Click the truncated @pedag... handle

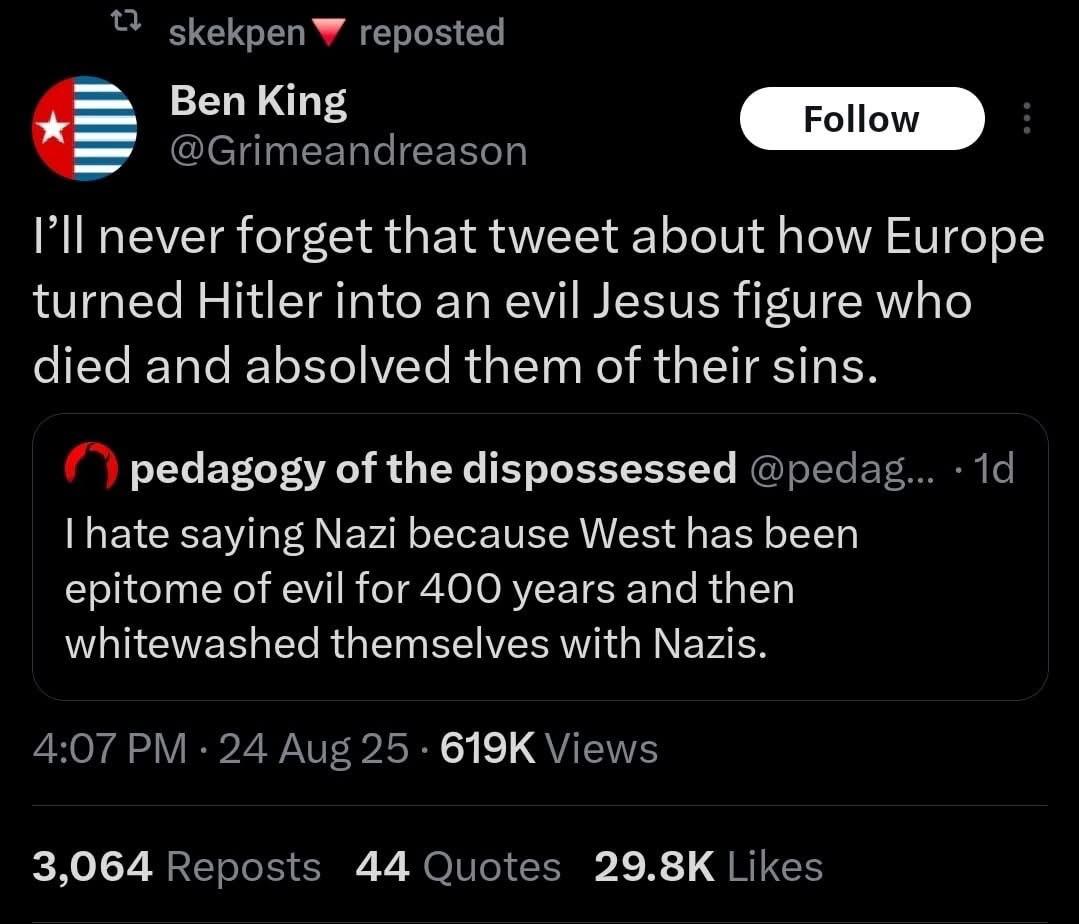click(838, 466)
